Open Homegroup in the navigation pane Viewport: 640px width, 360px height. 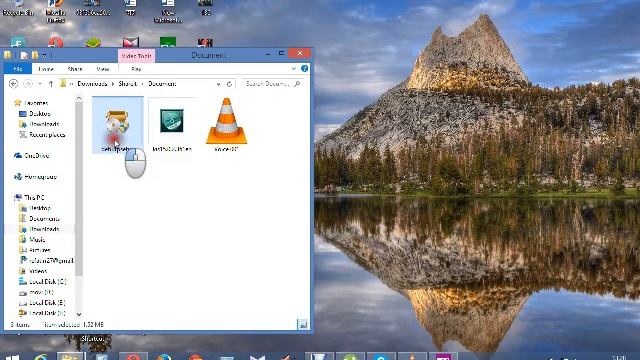coord(35,177)
